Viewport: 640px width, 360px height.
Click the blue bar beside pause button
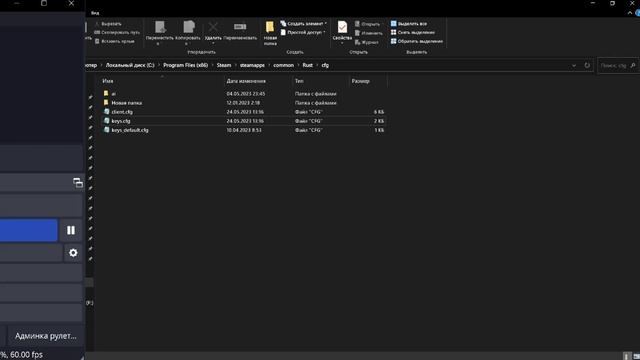click(29, 230)
